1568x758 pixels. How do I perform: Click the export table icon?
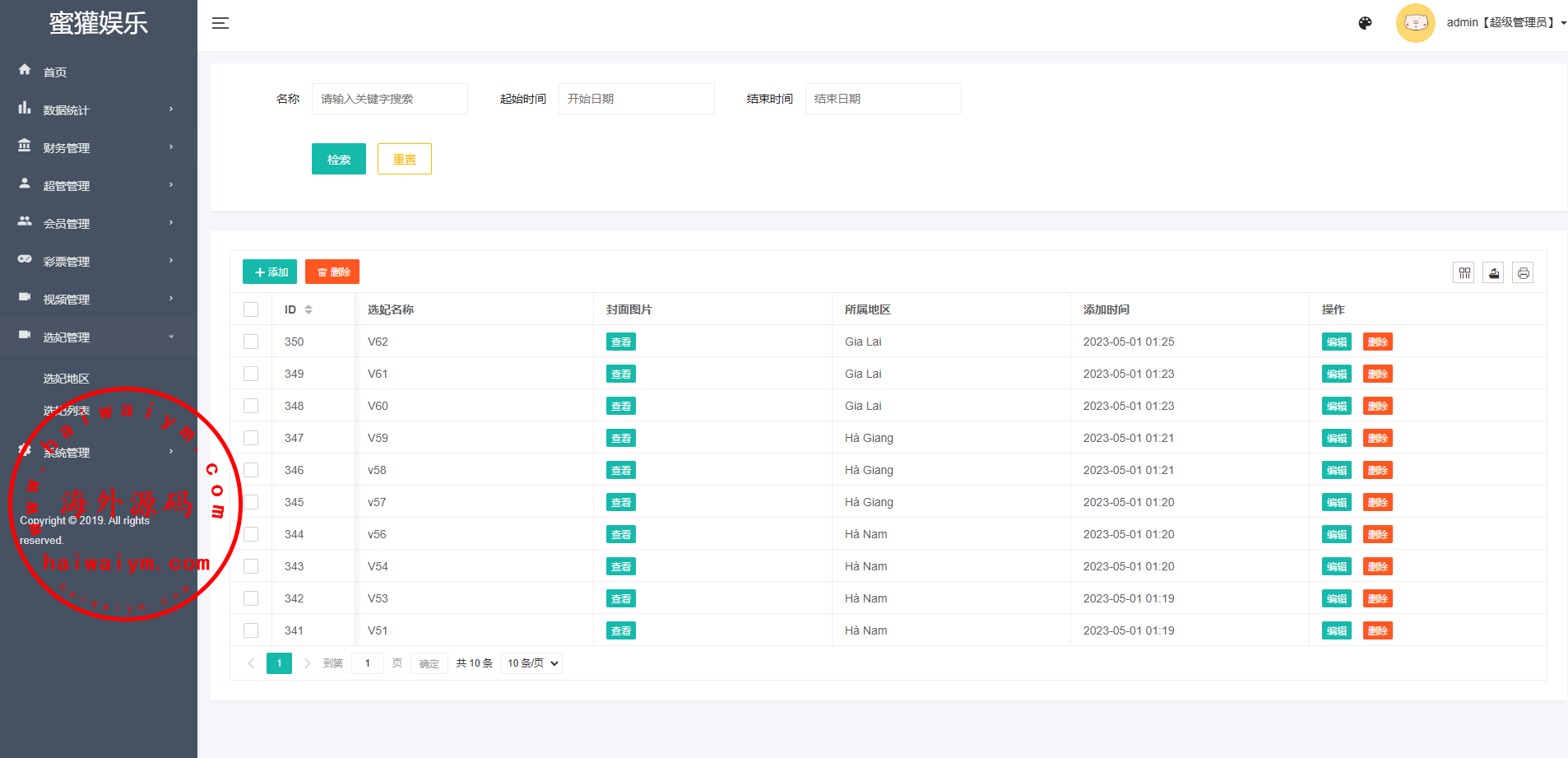[1493, 273]
